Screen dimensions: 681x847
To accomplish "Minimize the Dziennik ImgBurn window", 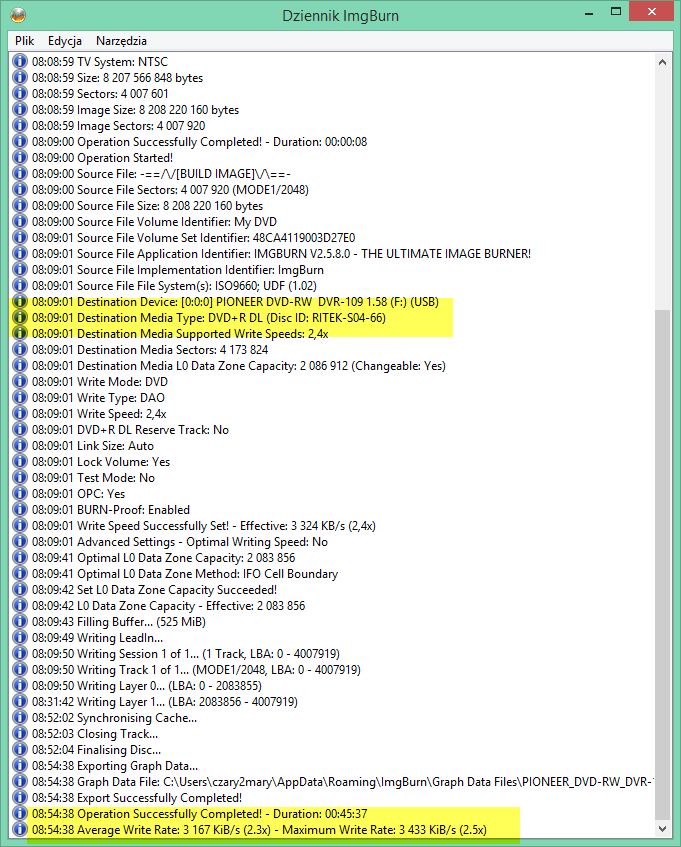I will [589, 12].
